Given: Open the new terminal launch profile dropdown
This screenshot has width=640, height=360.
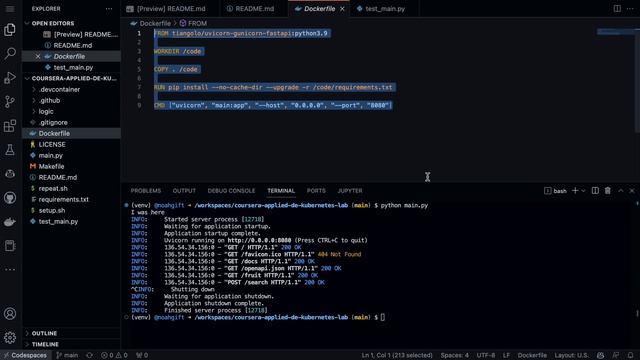Looking at the screenshot, I should (583, 191).
